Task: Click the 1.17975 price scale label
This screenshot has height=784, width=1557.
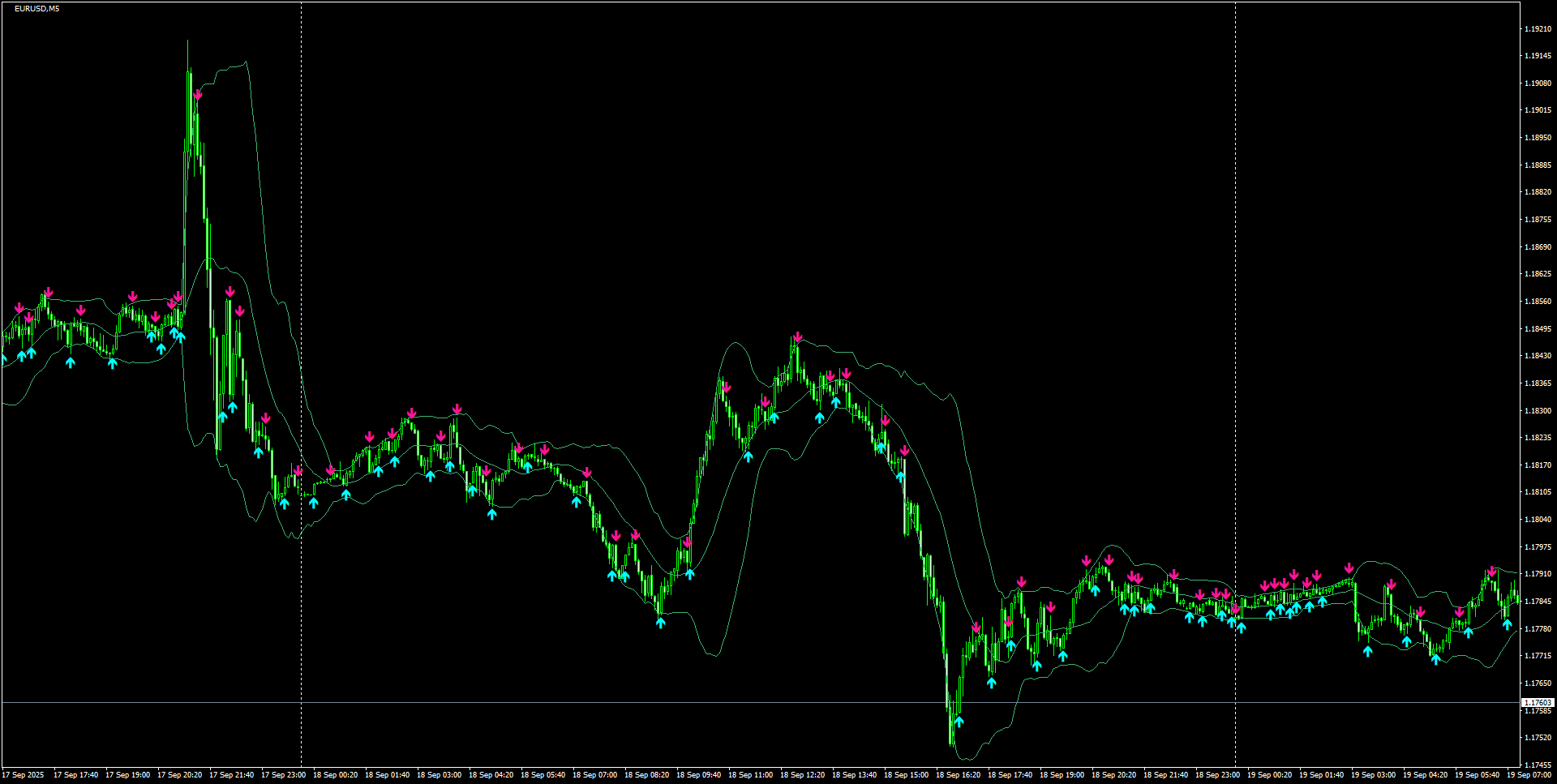Action: tap(1538, 547)
